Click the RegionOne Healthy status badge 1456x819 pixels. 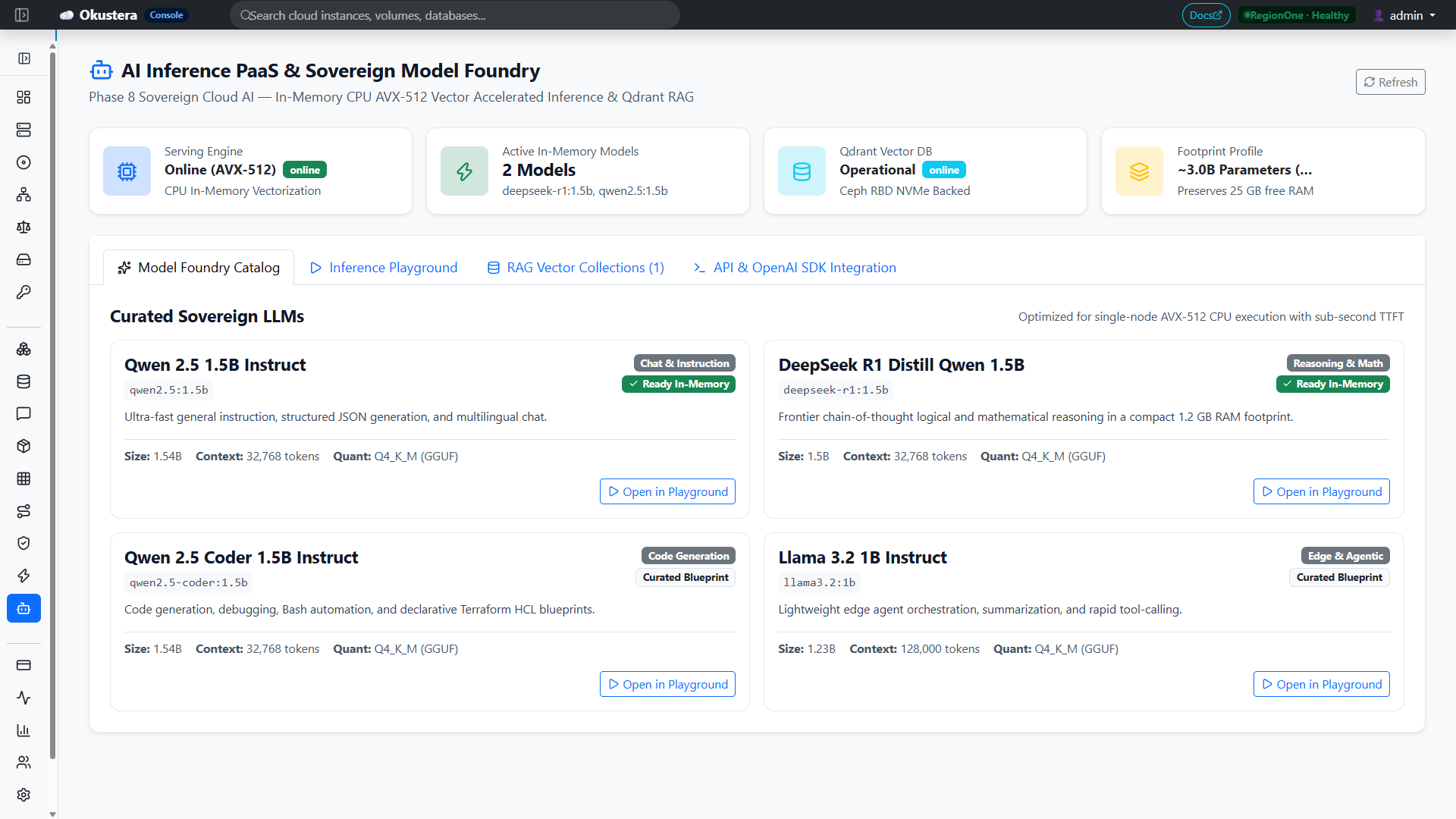1296,15
